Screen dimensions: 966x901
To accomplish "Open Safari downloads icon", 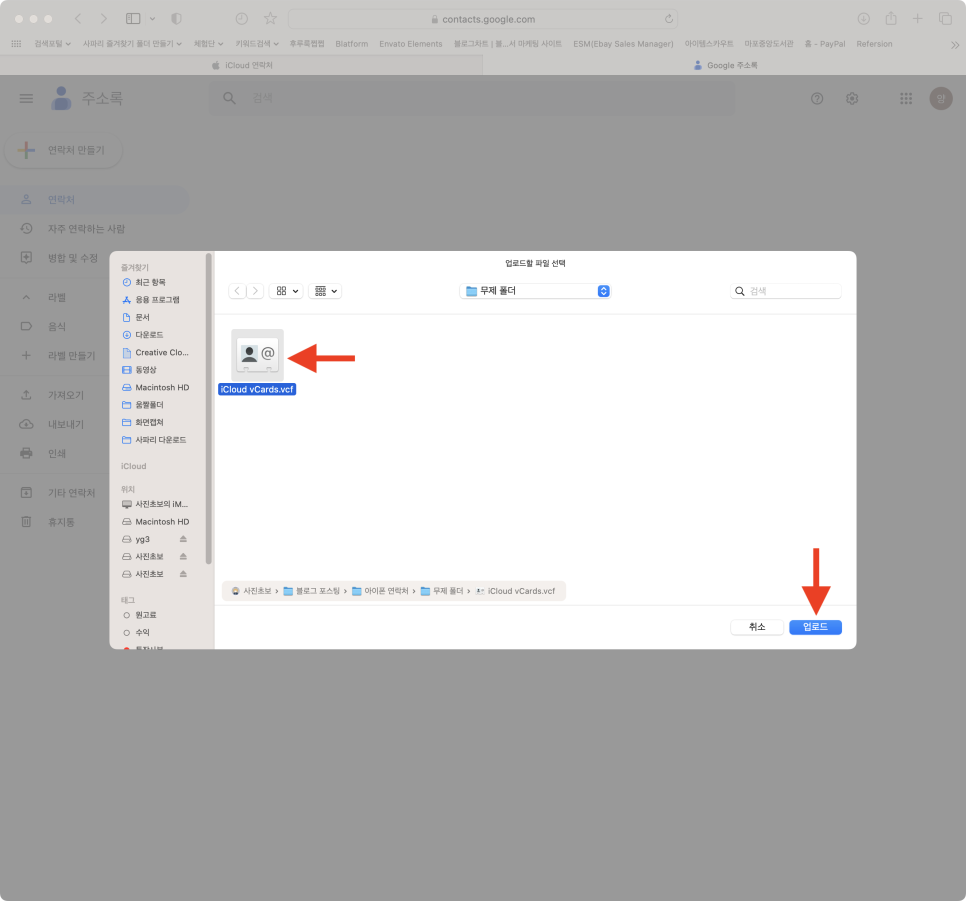I will (864, 19).
